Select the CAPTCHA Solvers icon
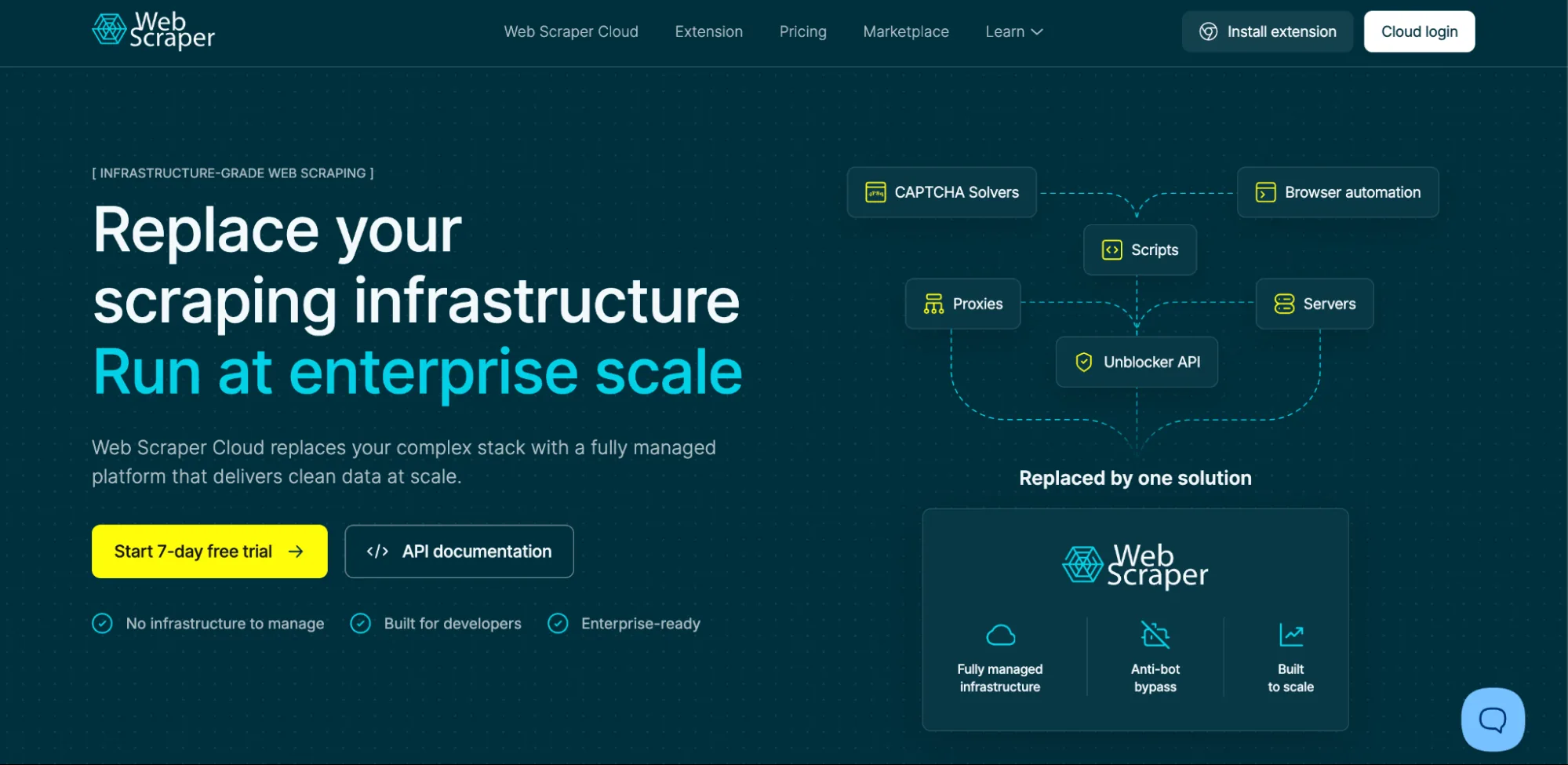Screen dimensions: 1568x765 [x=875, y=192]
